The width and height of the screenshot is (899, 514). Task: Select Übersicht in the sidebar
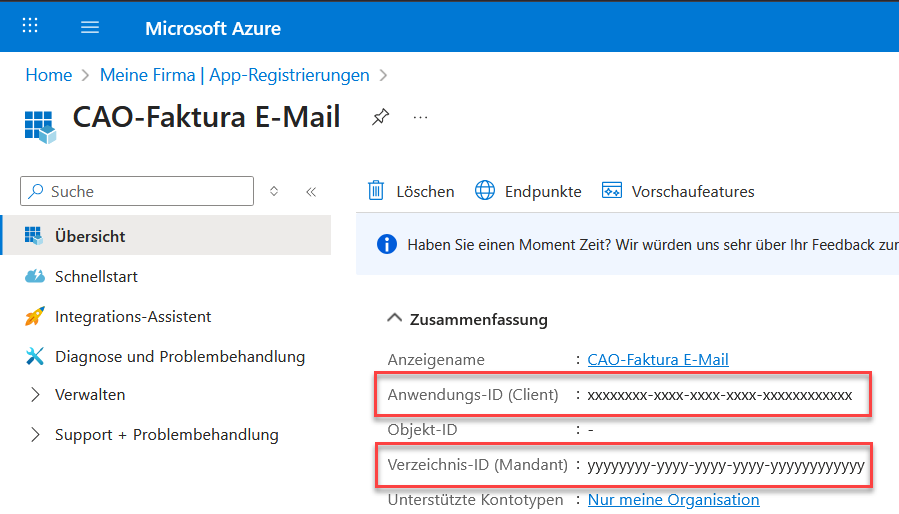point(90,236)
